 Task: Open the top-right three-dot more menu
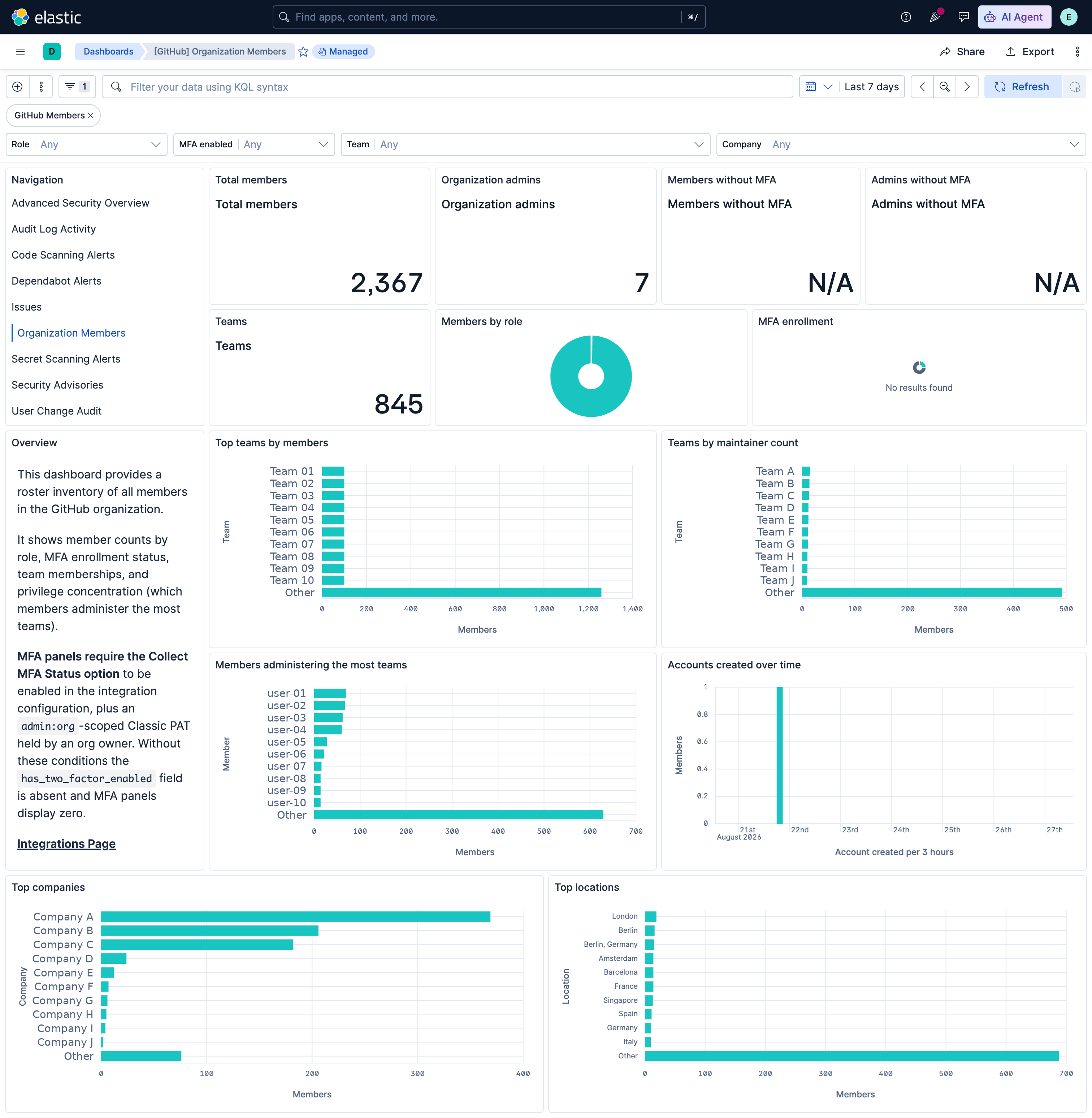pos(1077,52)
